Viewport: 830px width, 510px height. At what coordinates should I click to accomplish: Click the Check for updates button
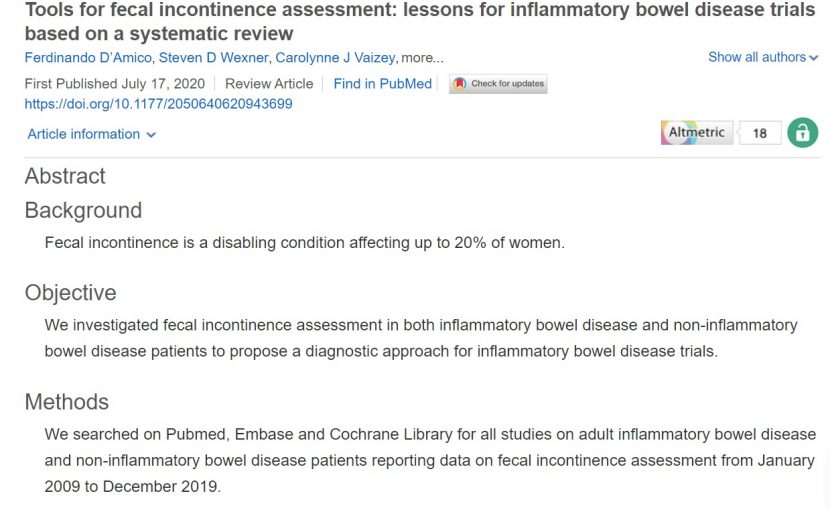498,84
